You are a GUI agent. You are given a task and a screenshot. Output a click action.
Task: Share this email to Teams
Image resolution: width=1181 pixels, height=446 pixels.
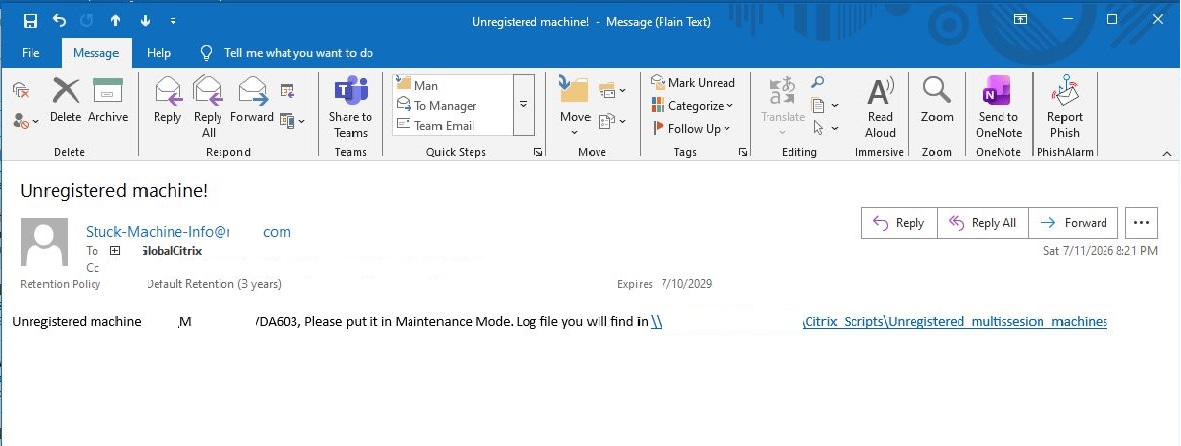350,106
